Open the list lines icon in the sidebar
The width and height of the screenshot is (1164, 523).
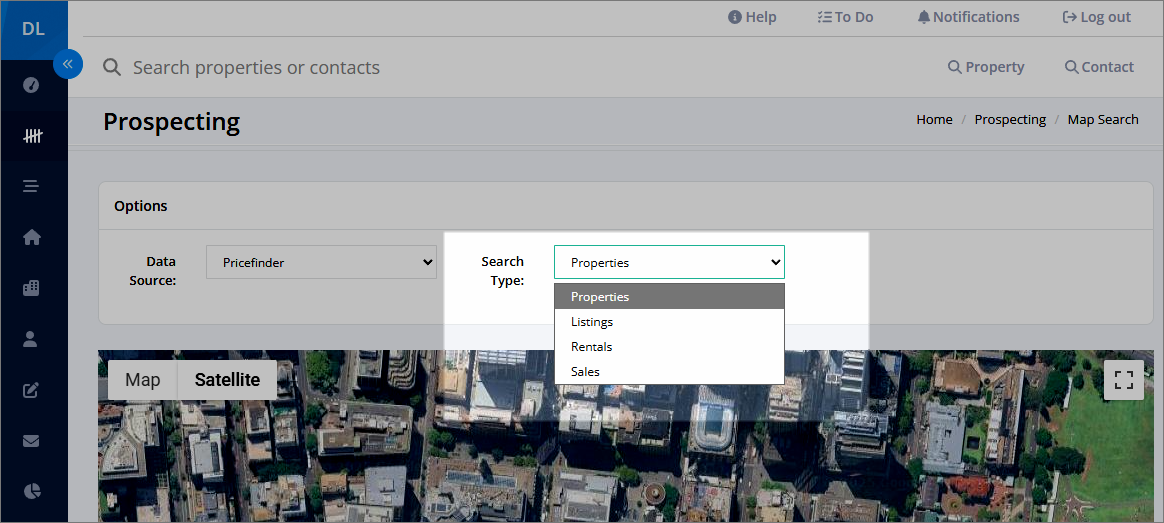pyautogui.click(x=30, y=186)
